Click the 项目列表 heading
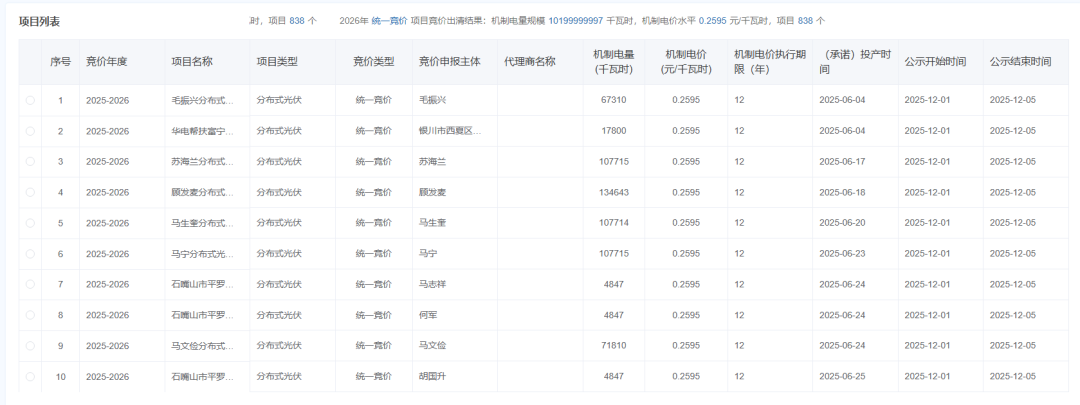The height and width of the screenshot is (405, 1080). coord(39,21)
